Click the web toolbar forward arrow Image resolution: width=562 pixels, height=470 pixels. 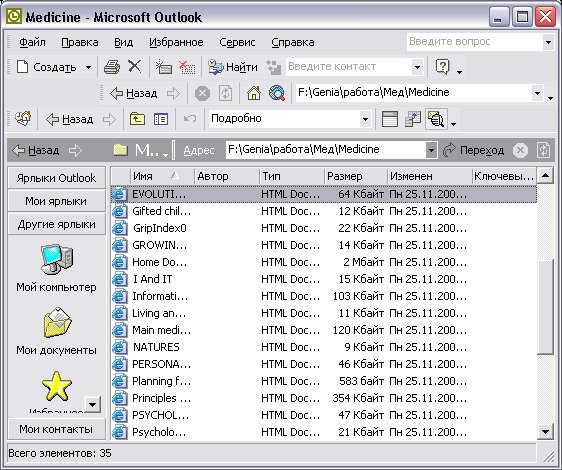point(173,94)
